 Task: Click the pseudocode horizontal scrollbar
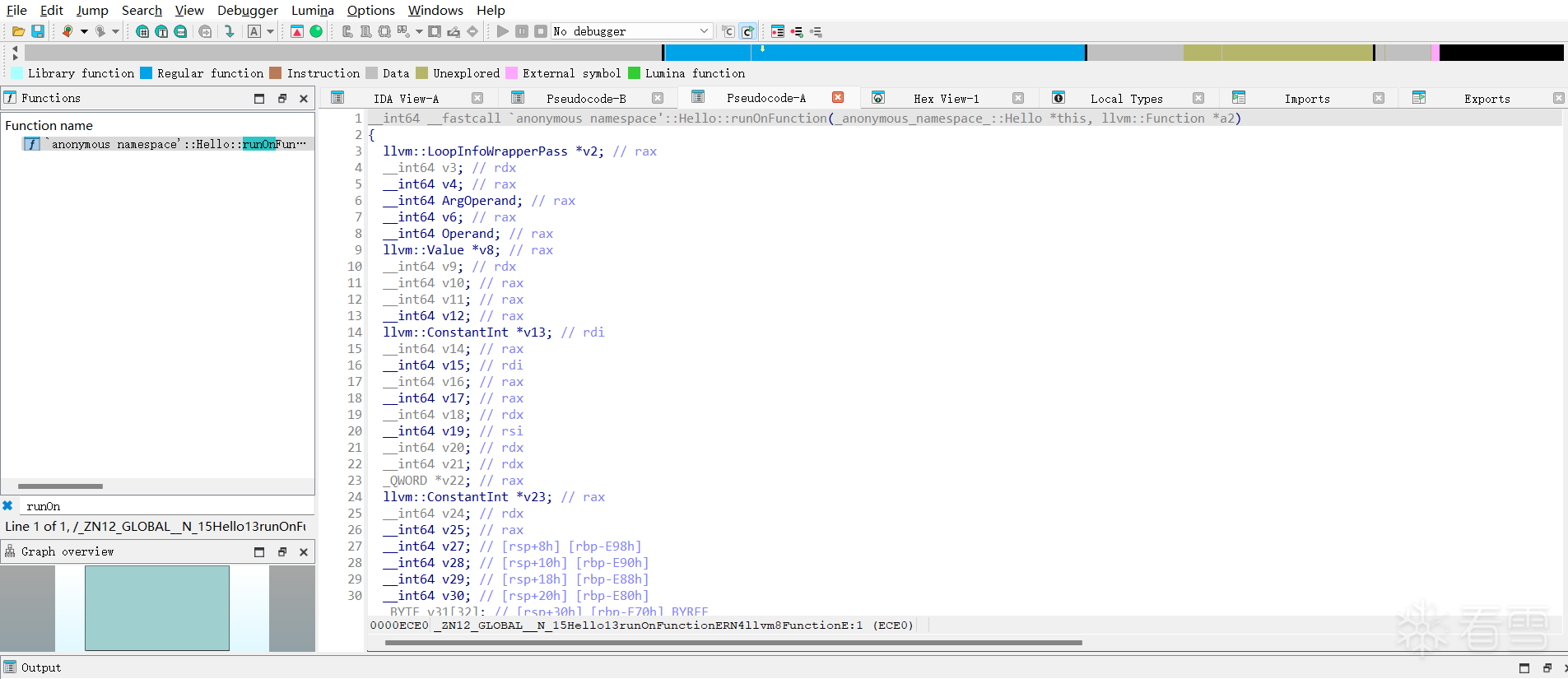pyautogui.click(x=733, y=643)
